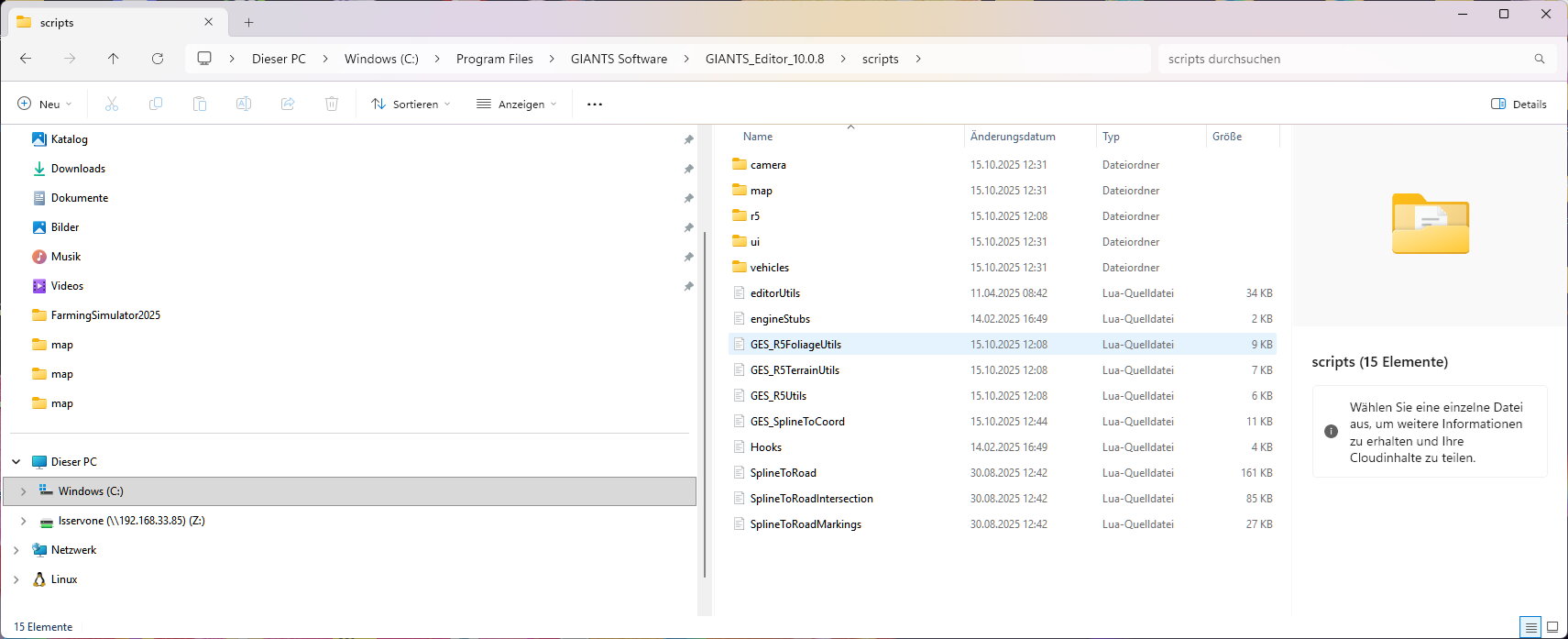Screen dimensions: 1568x639
Task: Navigate to GIANTS Software in breadcrumb
Action: click(x=619, y=59)
